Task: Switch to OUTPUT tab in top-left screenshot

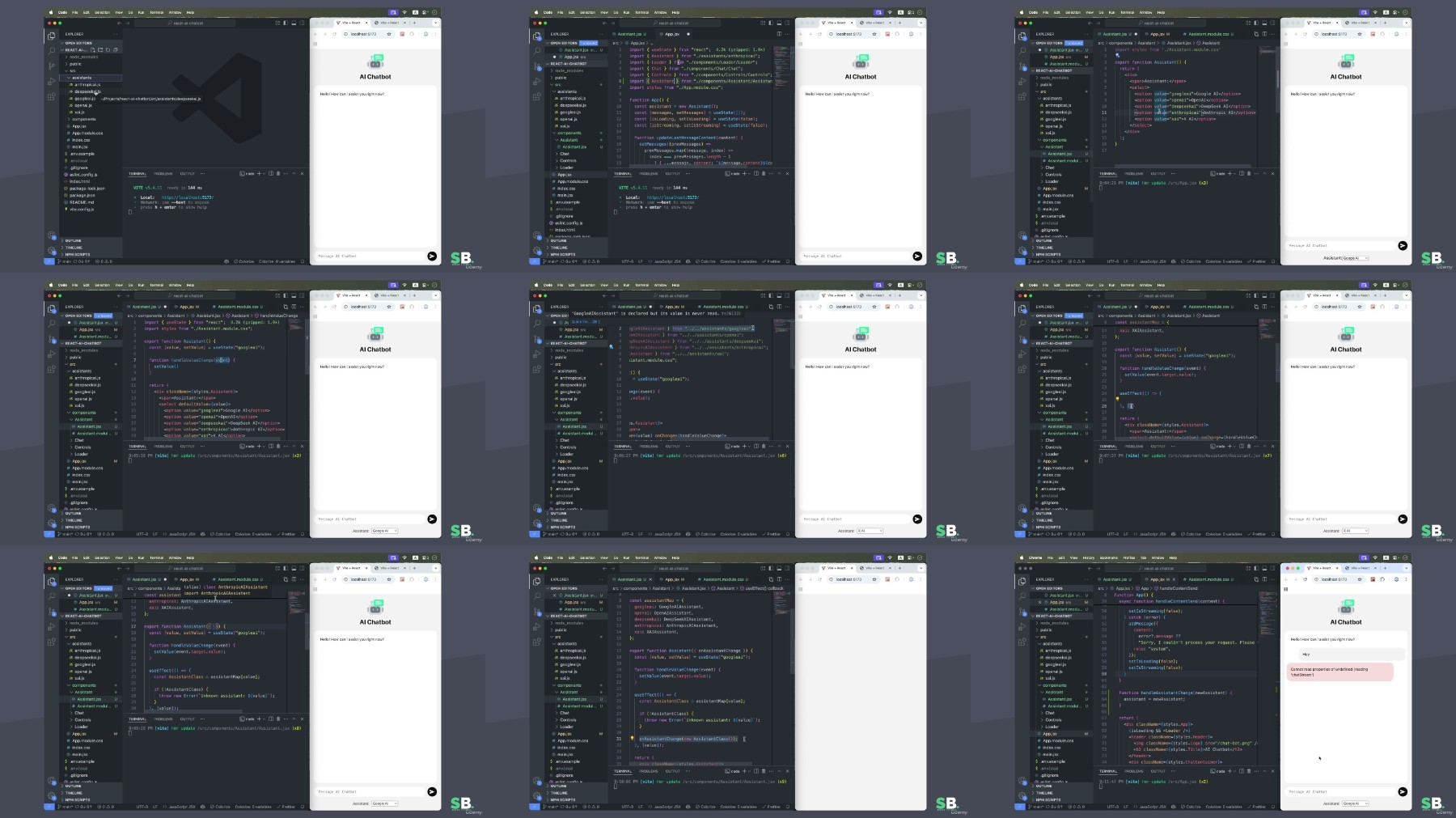Action: (187, 173)
